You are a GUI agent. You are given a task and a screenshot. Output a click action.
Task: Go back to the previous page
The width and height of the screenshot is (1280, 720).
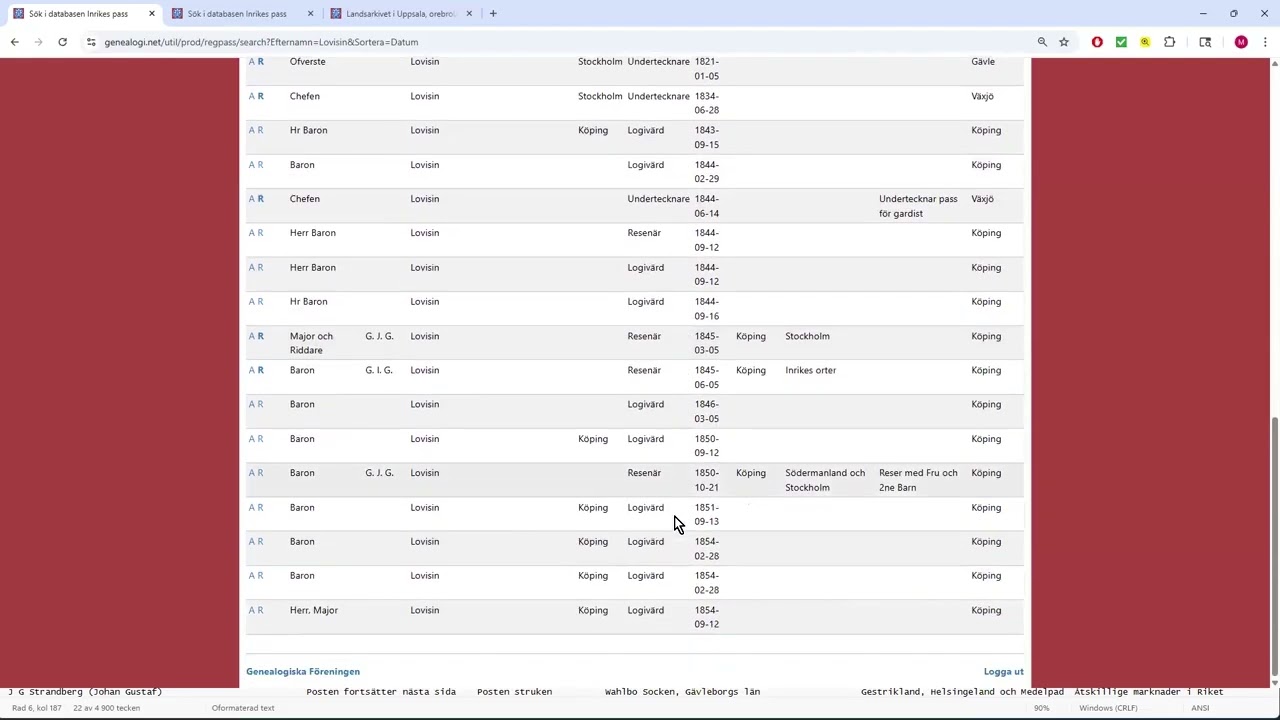tap(14, 42)
